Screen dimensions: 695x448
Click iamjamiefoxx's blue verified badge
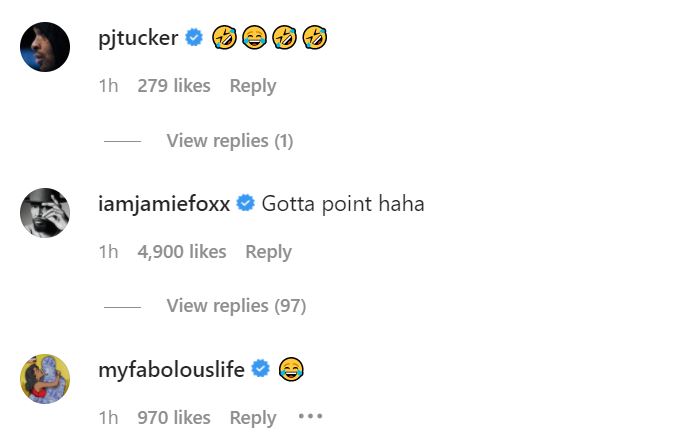245,204
